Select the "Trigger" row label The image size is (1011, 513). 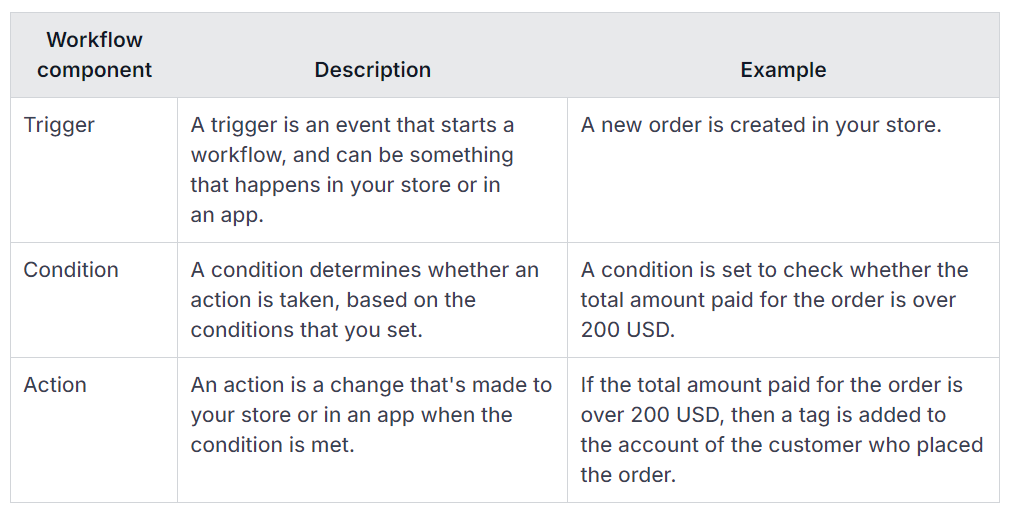tap(59, 125)
